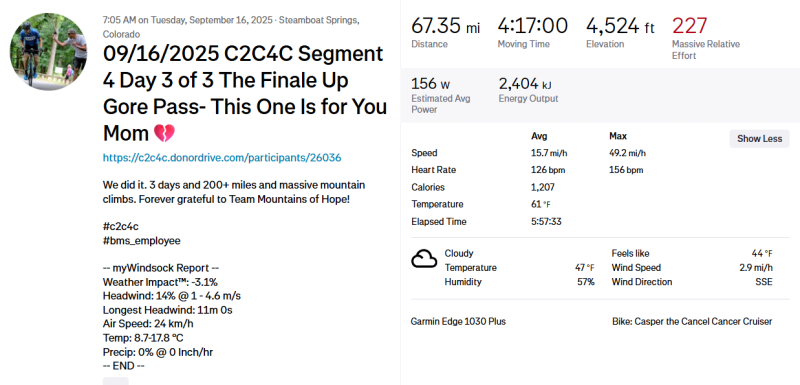Image resolution: width=800 pixels, height=385 pixels.
Task: Click the #c2c4c hashtag
Action: coord(120,226)
